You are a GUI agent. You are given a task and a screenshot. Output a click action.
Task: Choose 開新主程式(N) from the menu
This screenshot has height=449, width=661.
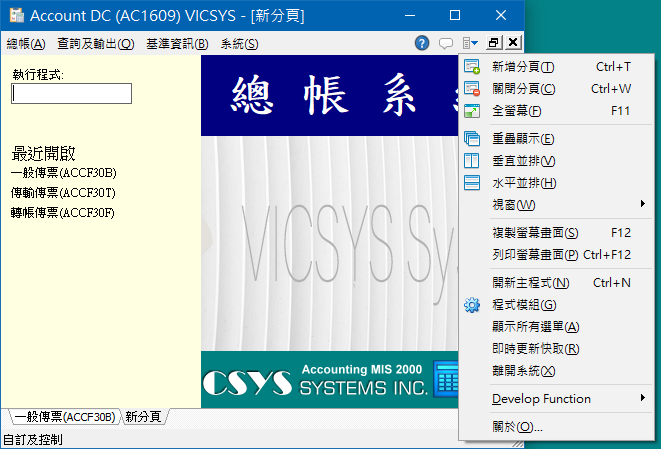click(x=556, y=282)
